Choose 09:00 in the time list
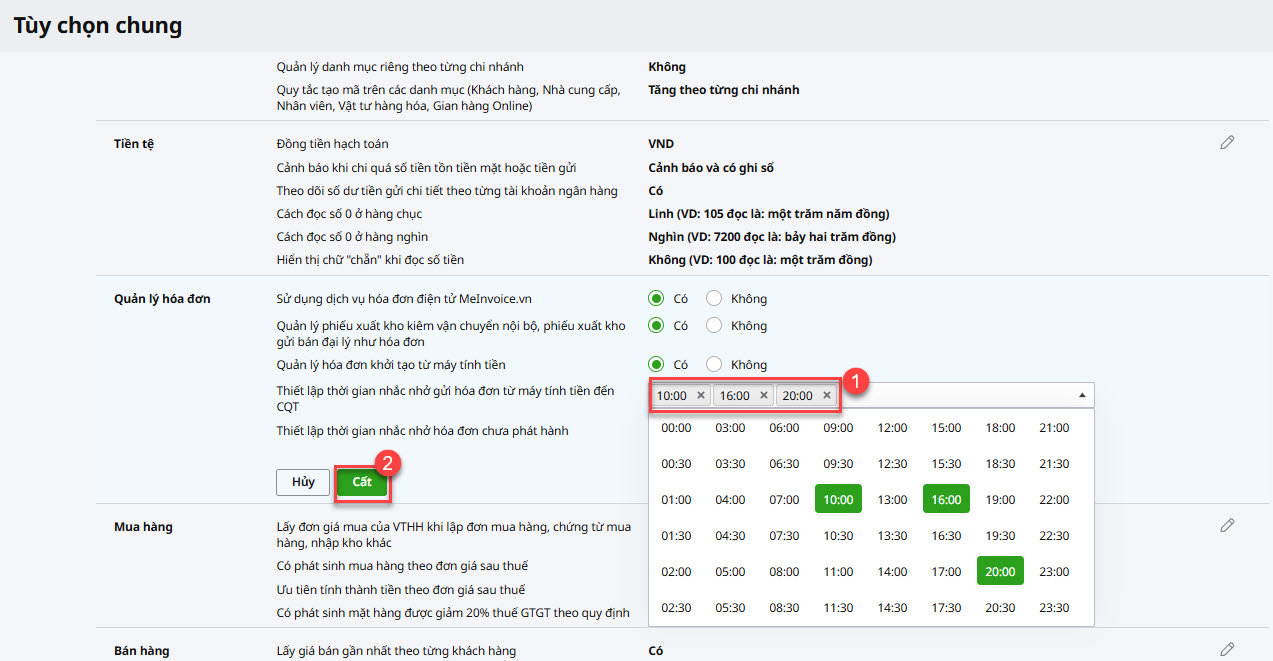 (x=838, y=428)
